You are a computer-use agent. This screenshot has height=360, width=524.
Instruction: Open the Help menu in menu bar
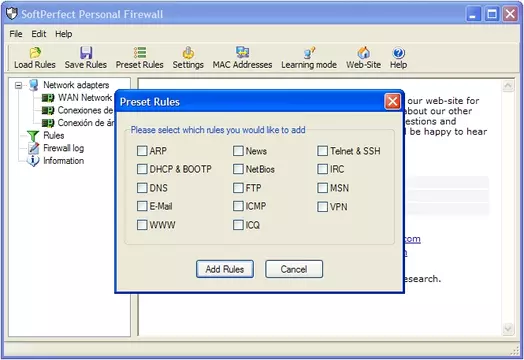(x=63, y=34)
